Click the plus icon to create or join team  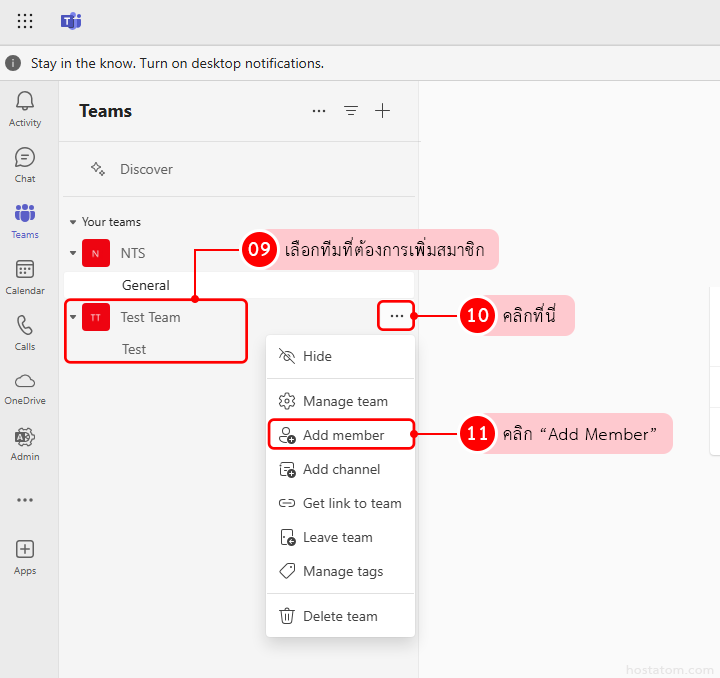(382, 111)
